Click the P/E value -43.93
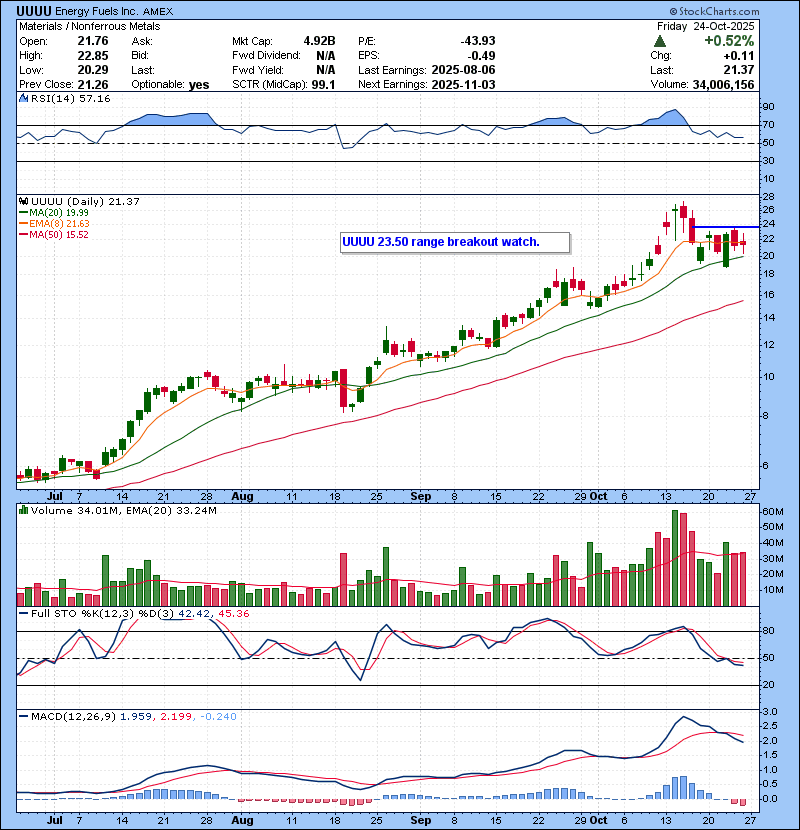This screenshot has height=830, width=800. [478, 41]
